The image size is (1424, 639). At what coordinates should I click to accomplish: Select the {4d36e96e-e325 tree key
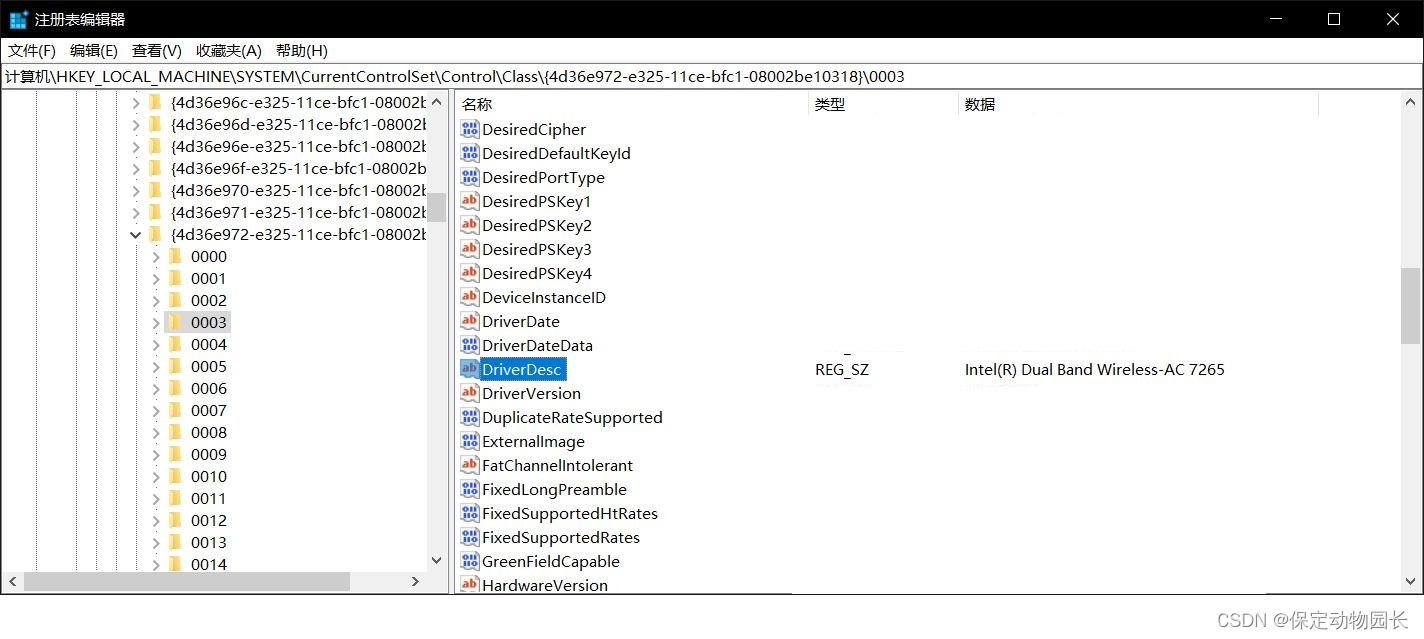click(x=298, y=146)
